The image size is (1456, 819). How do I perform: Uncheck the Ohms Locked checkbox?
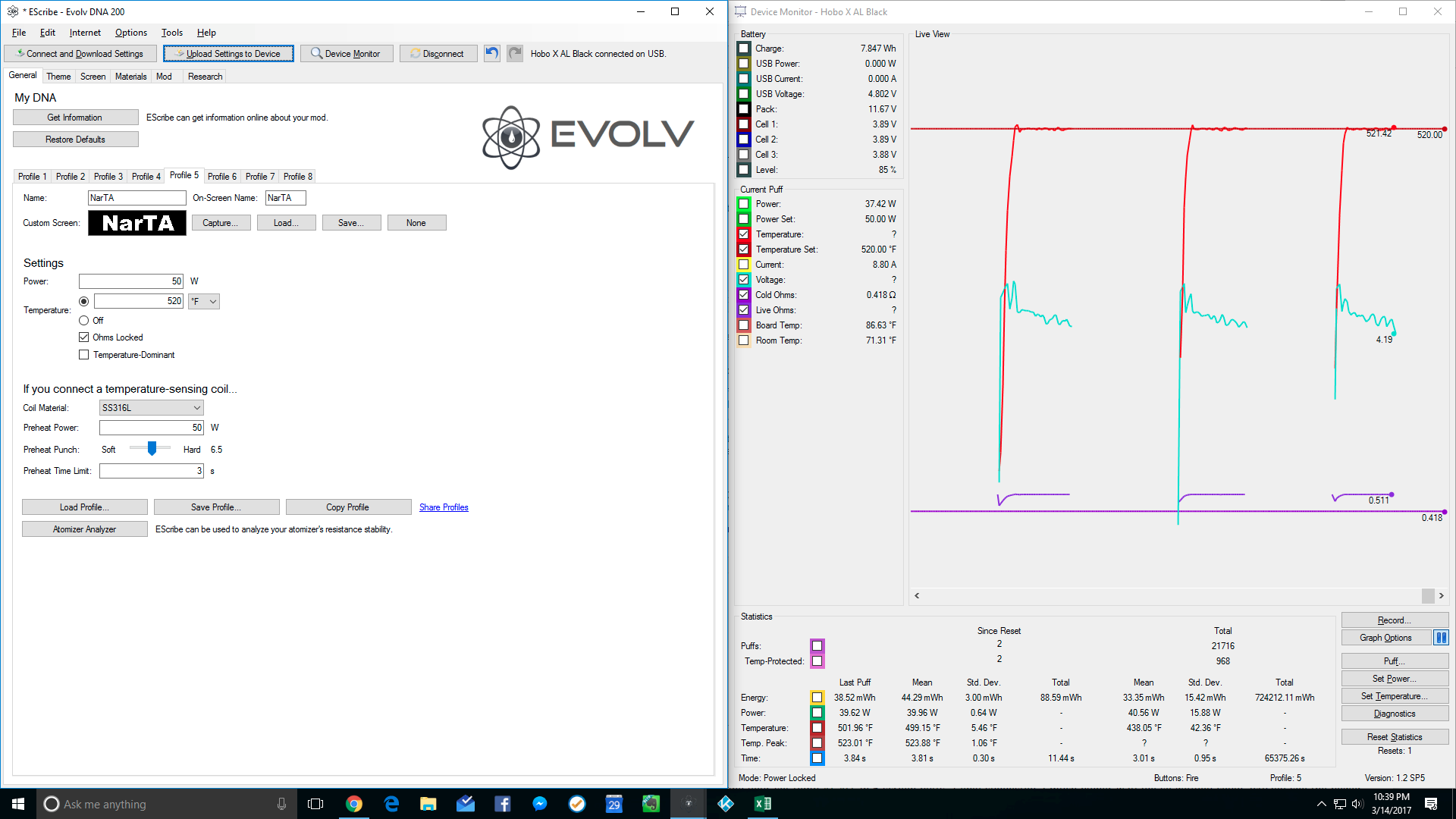pyautogui.click(x=84, y=337)
